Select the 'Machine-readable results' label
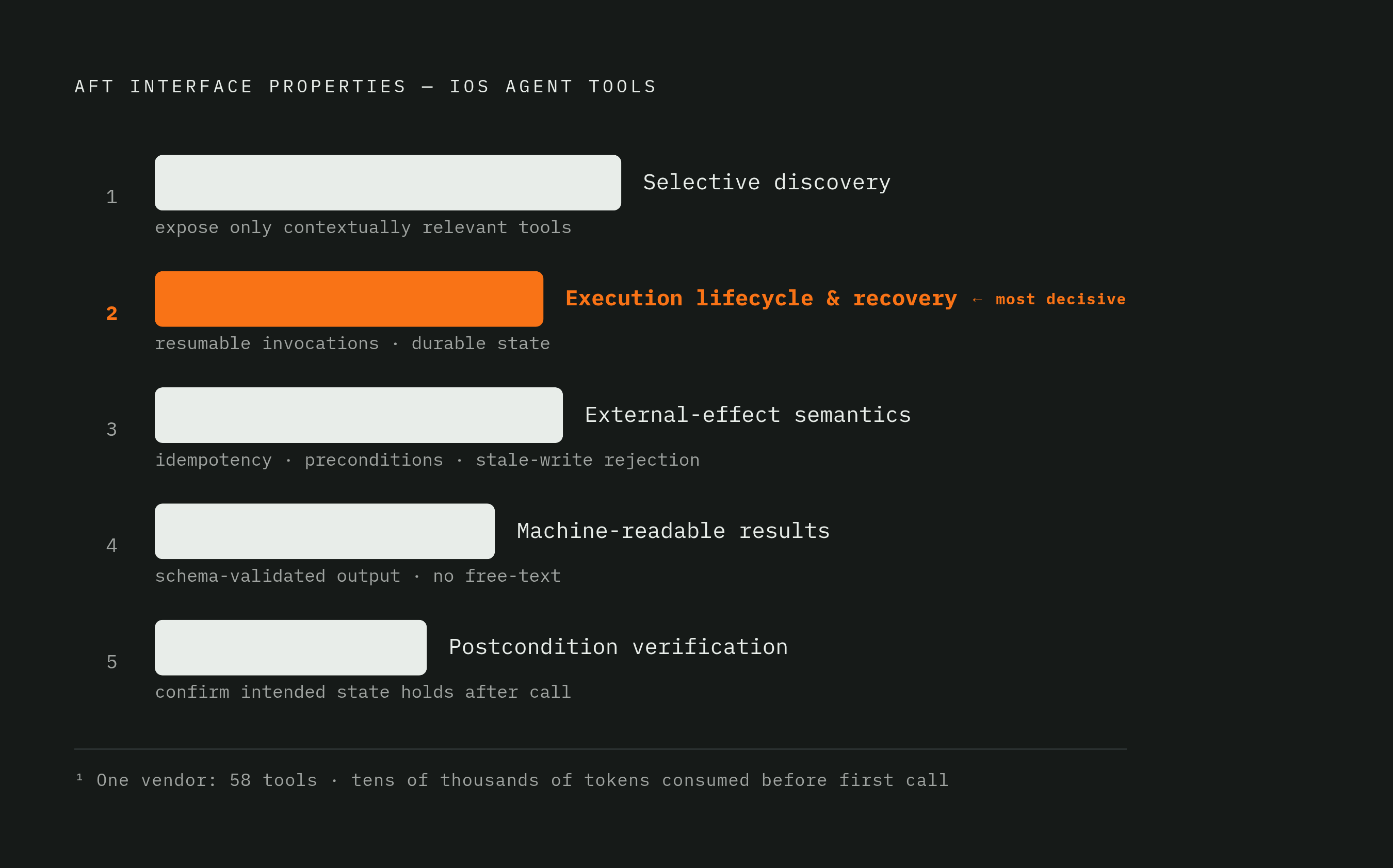Viewport: 1393px width, 868px height. [673, 531]
